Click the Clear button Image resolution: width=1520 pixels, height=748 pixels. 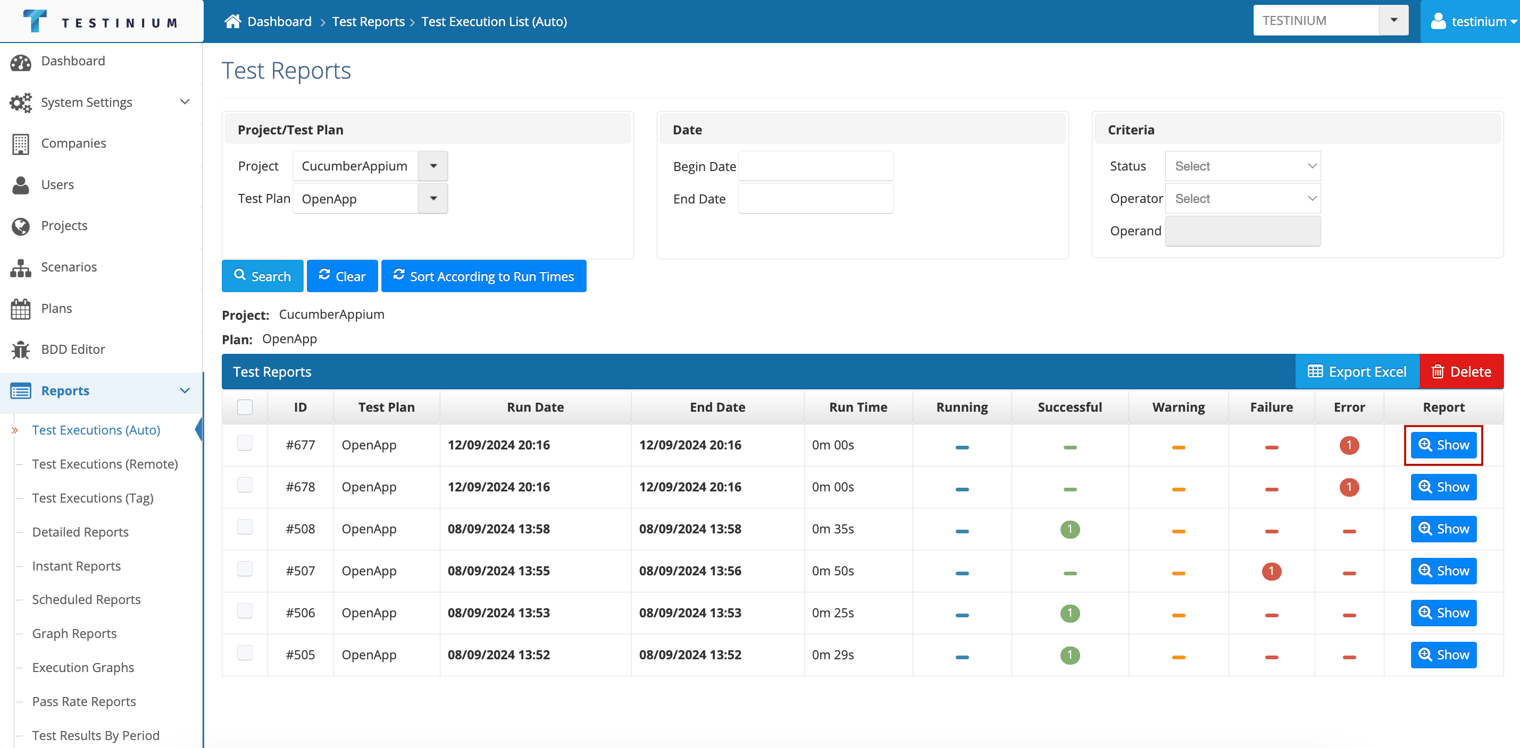[x=342, y=276]
